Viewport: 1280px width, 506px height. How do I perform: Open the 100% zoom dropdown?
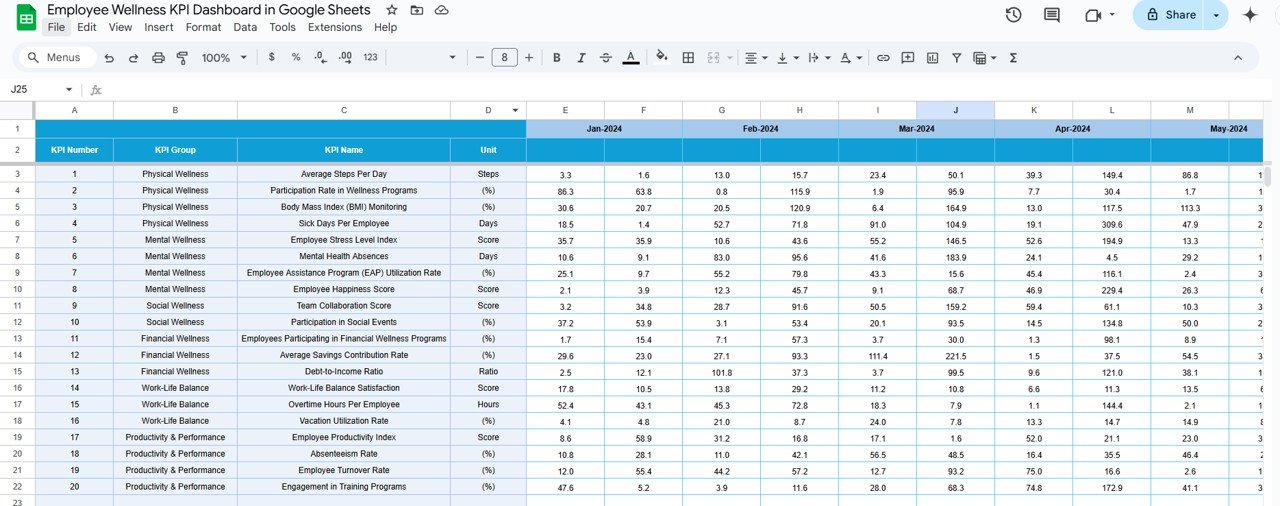click(x=223, y=58)
